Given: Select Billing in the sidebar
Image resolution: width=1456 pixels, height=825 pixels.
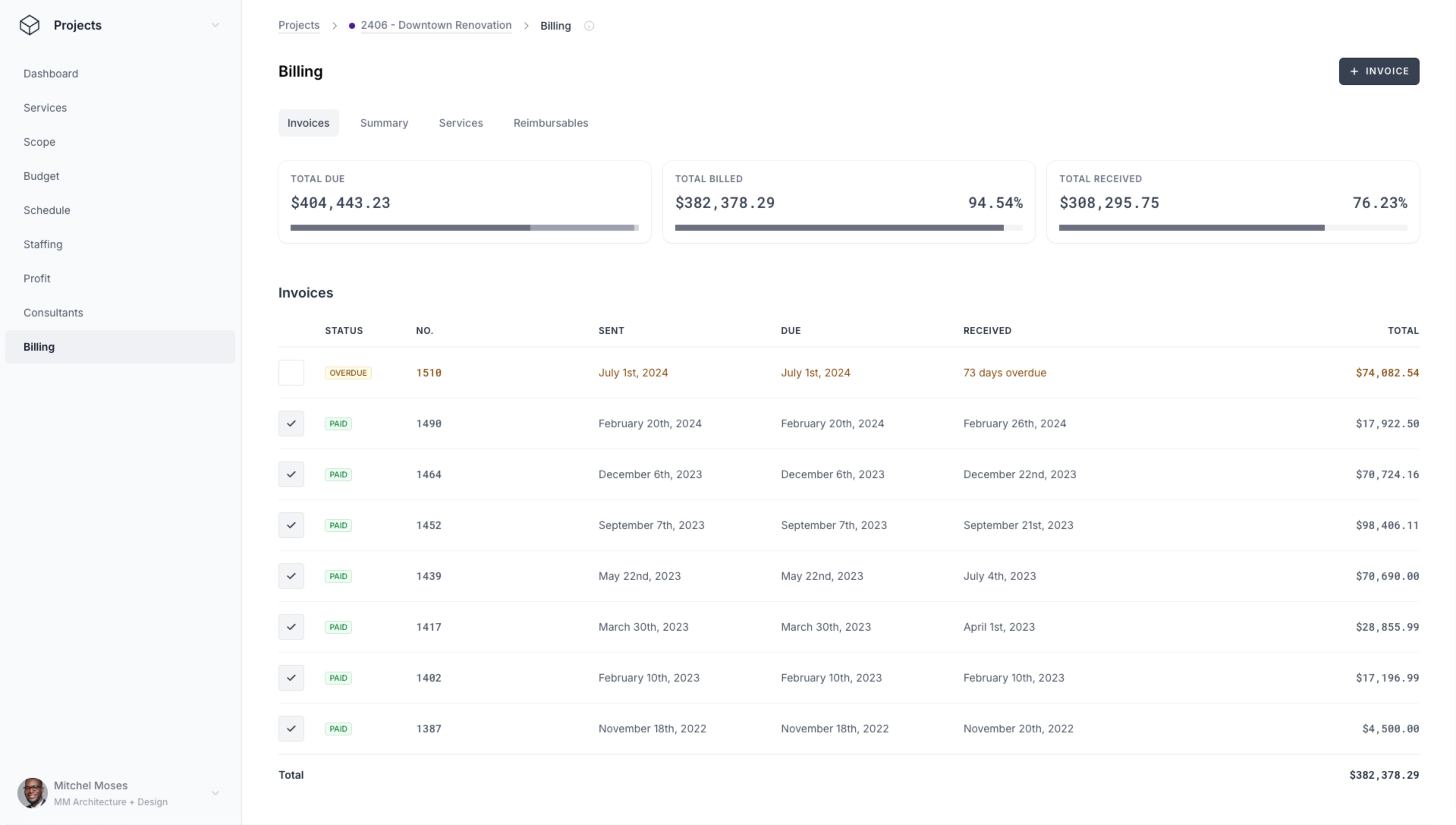Looking at the screenshot, I should pos(120,347).
